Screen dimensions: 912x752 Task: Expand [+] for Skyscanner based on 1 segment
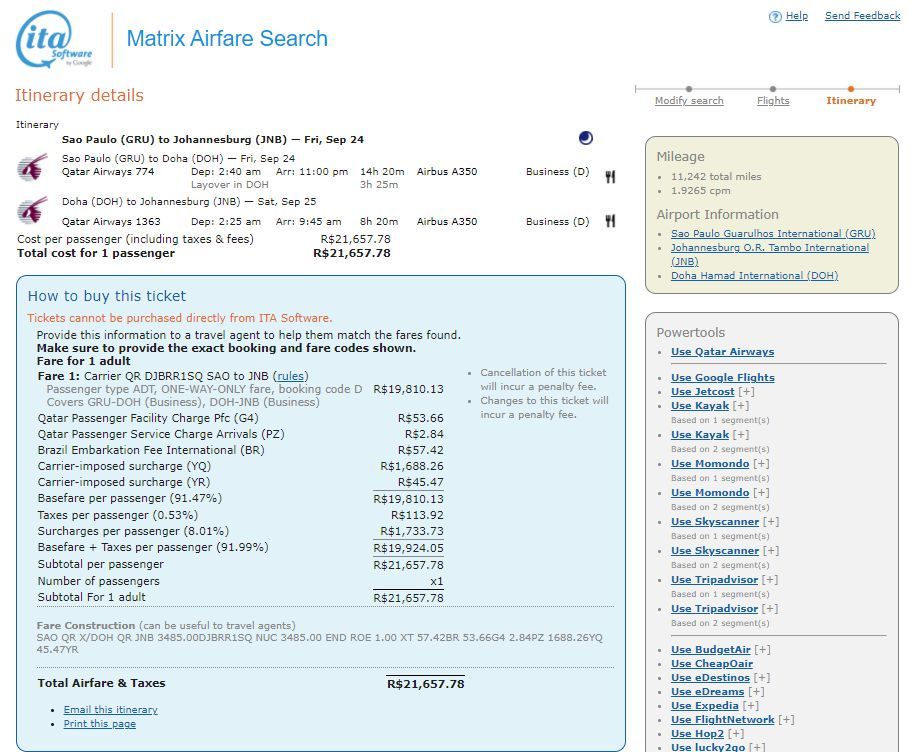[771, 522]
